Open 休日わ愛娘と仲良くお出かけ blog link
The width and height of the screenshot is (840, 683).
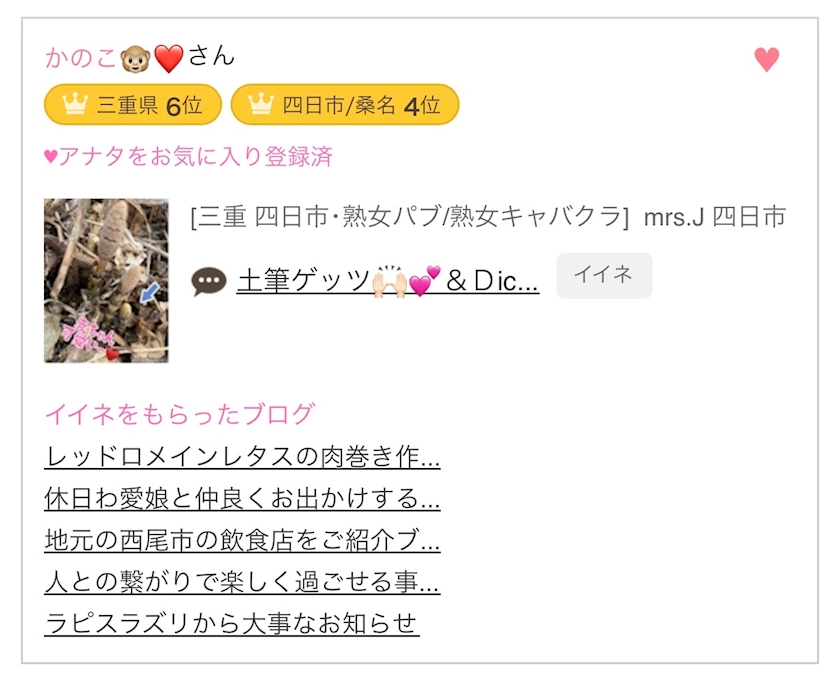(x=242, y=499)
